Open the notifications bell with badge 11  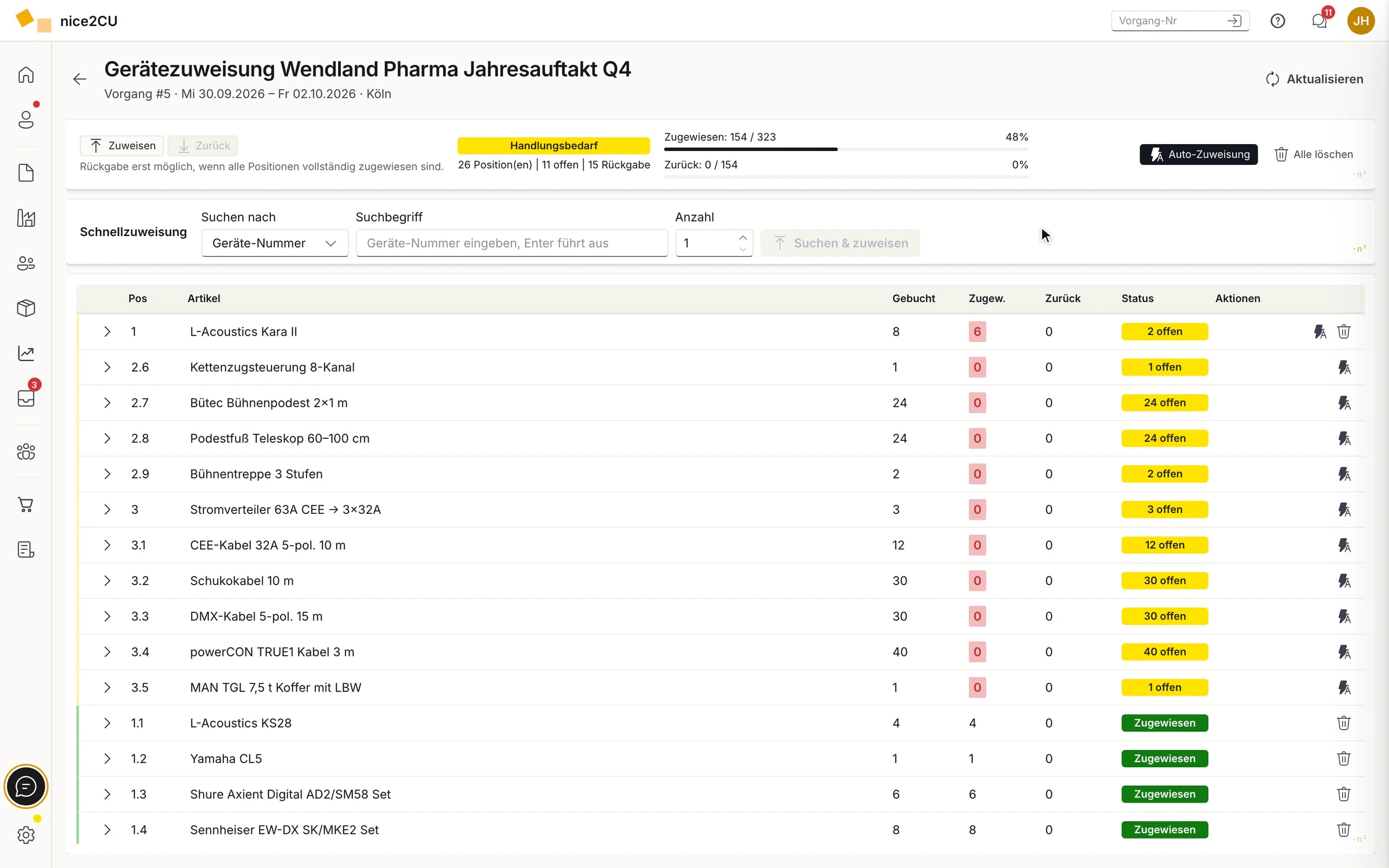tap(1319, 21)
